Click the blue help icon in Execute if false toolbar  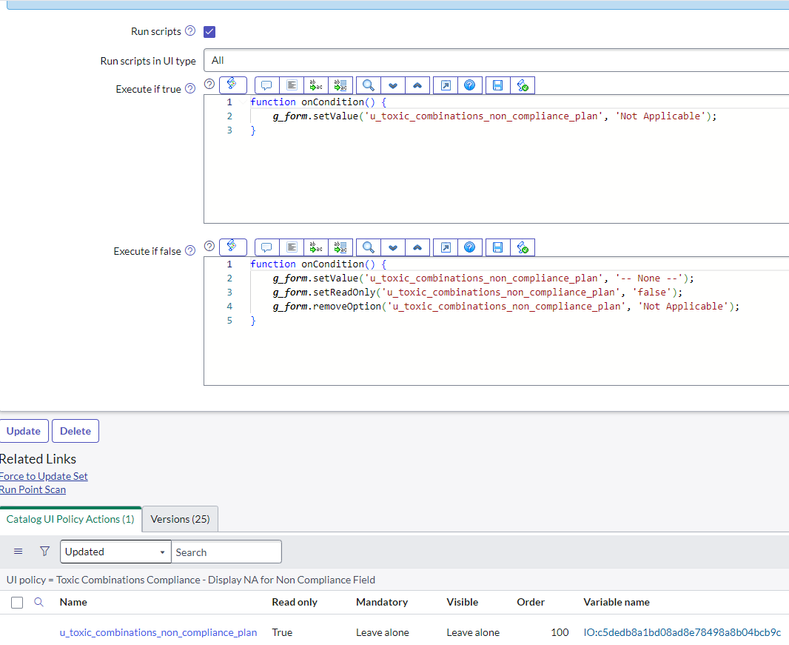coord(469,248)
